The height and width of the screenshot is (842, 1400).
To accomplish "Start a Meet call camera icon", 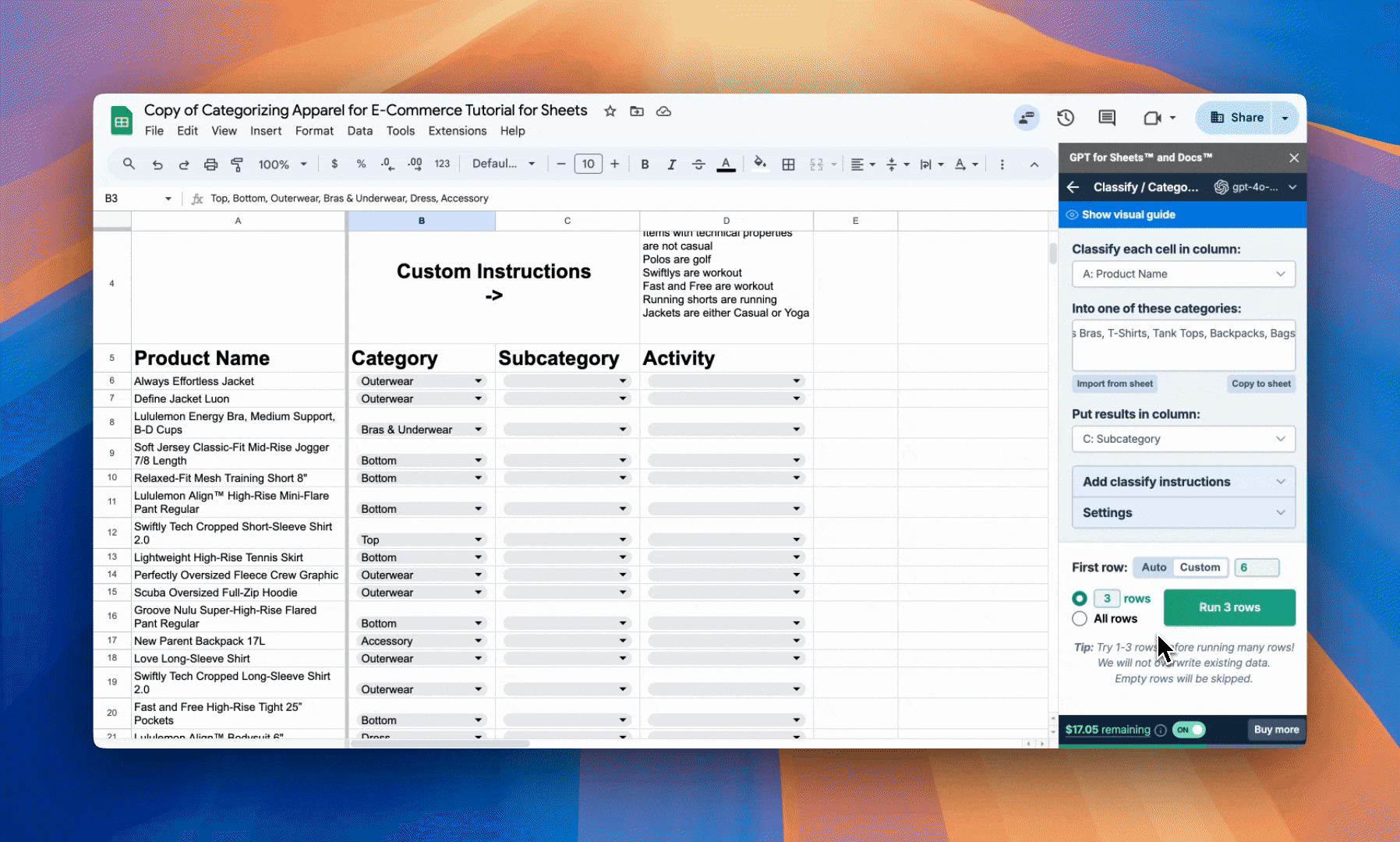I will [1152, 118].
